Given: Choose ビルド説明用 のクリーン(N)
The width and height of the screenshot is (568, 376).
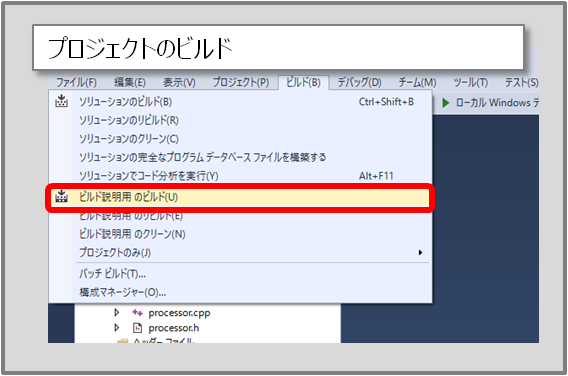Looking at the screenshot, I should (x=240, y=234).
